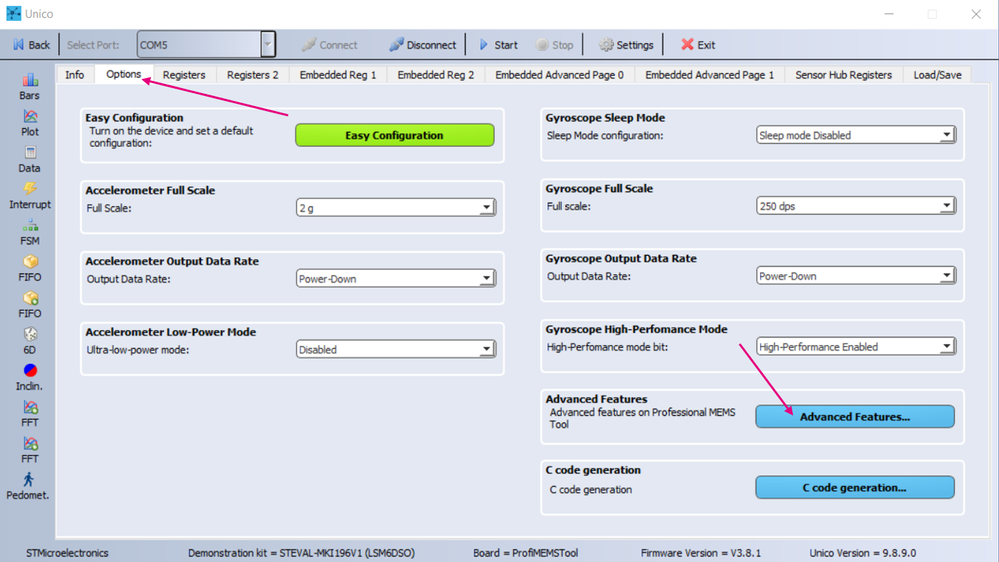Click the Advanced Features... button
The image size is (999, 562).
(855, 417)
